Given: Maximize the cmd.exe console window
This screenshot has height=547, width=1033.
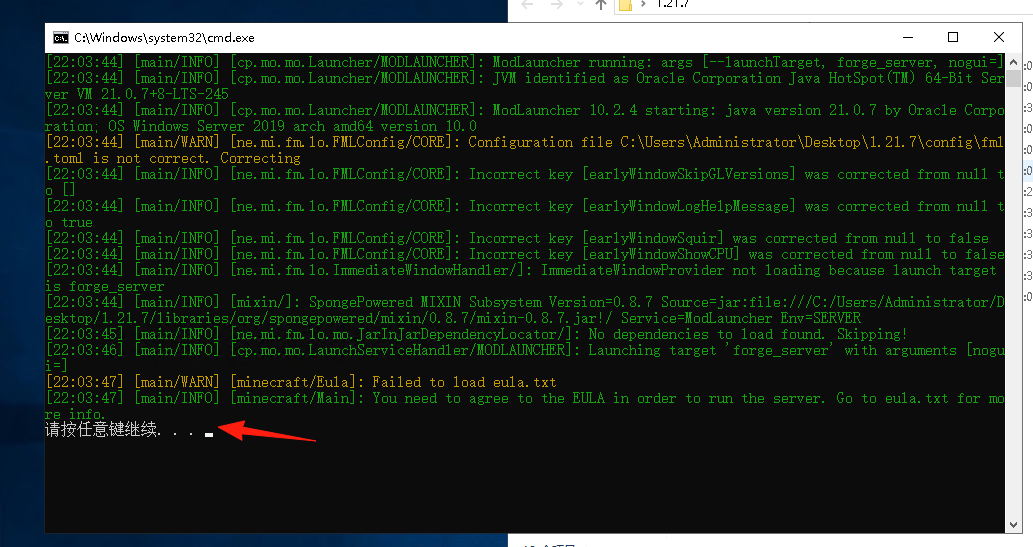Looking at the screenshot, I should coord(953,38).
